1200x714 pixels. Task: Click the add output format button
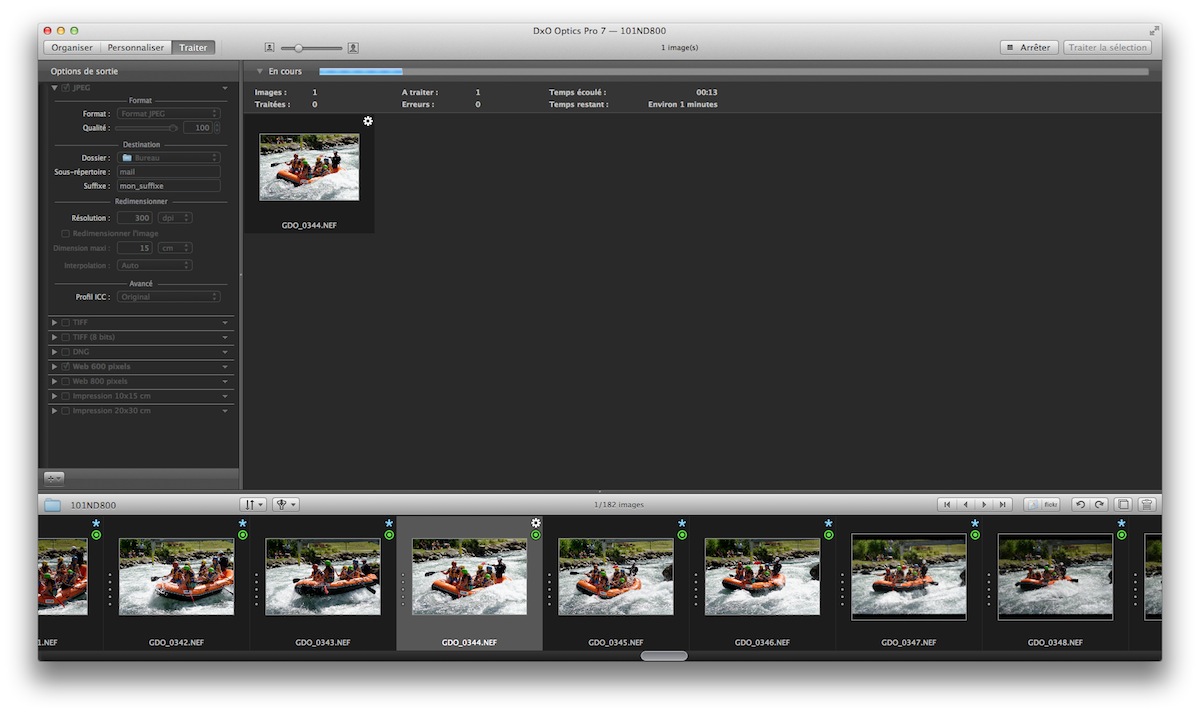click(54, 479)
